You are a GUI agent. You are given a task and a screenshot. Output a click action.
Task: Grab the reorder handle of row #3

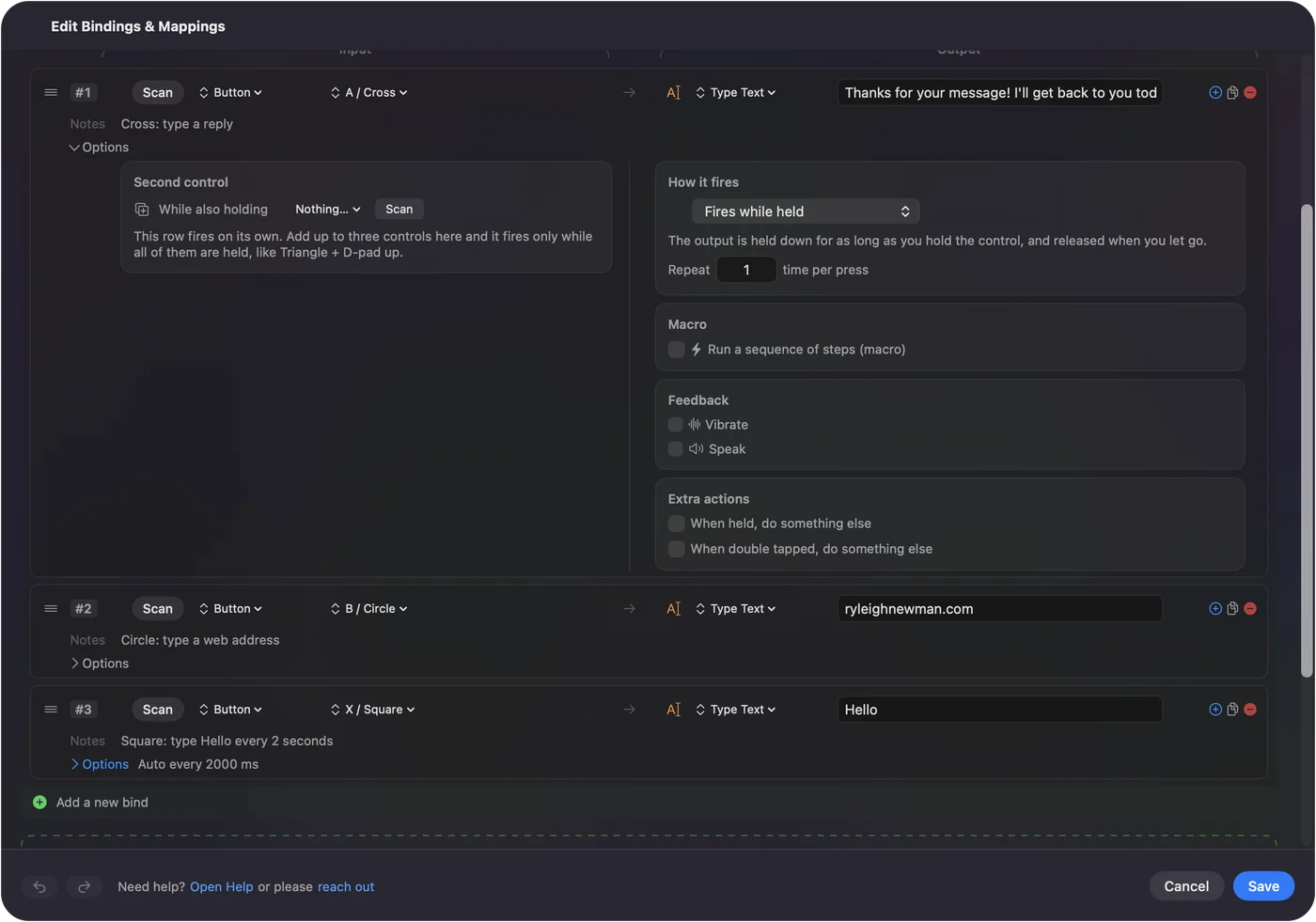click(x=51, y=709)
